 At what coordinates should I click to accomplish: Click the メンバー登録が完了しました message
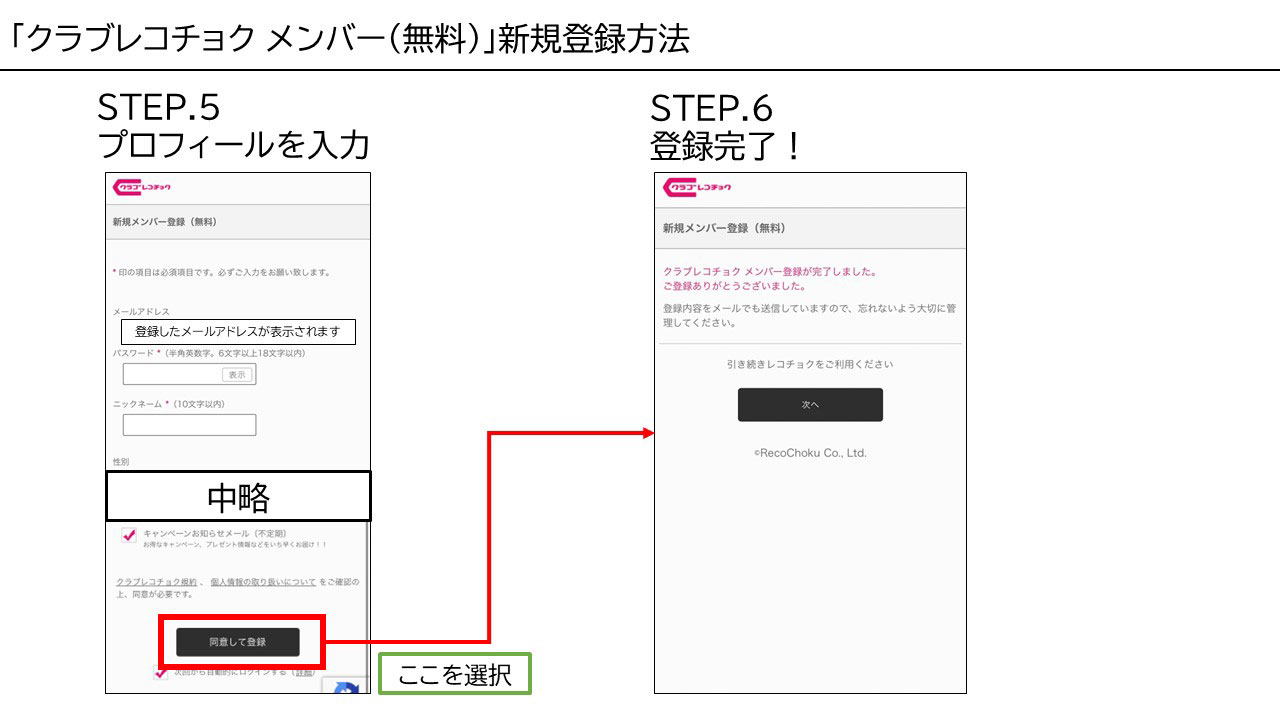click(770, 271)
